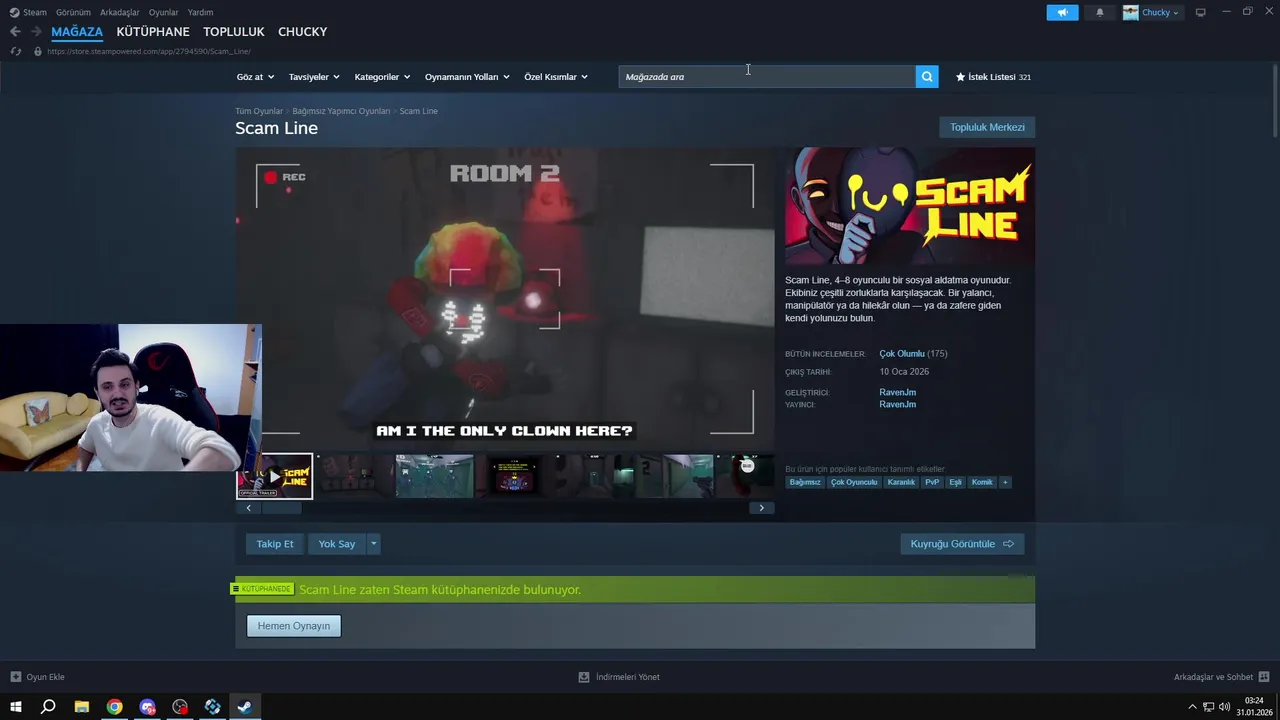Expand the Oynamanın Yolları dropdown

click(467, 77)
